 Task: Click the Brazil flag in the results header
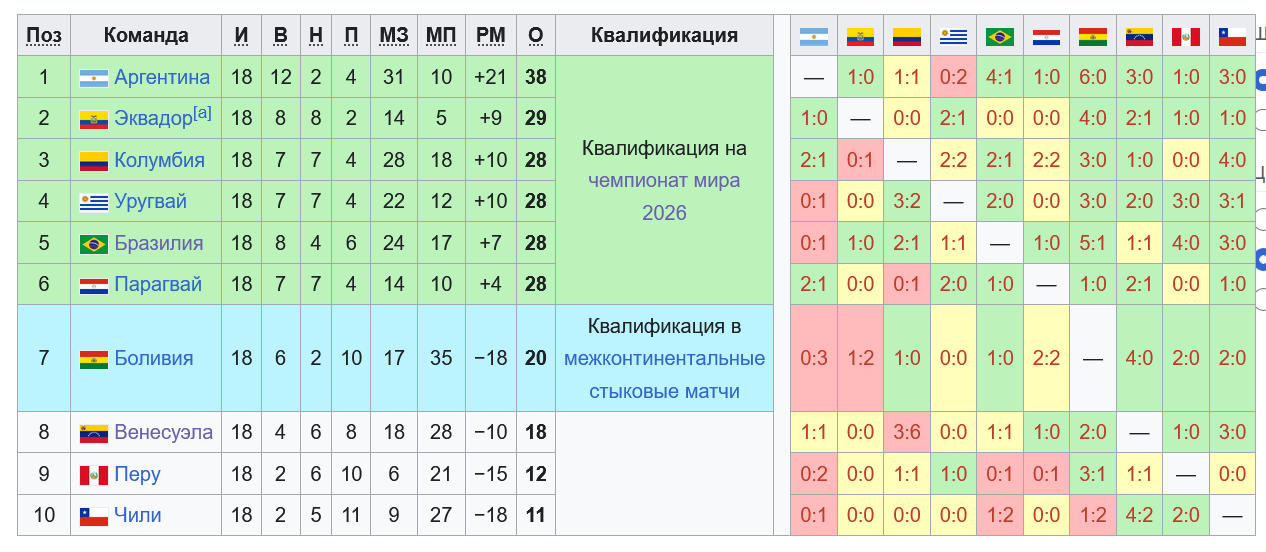(x=999, y=37)
